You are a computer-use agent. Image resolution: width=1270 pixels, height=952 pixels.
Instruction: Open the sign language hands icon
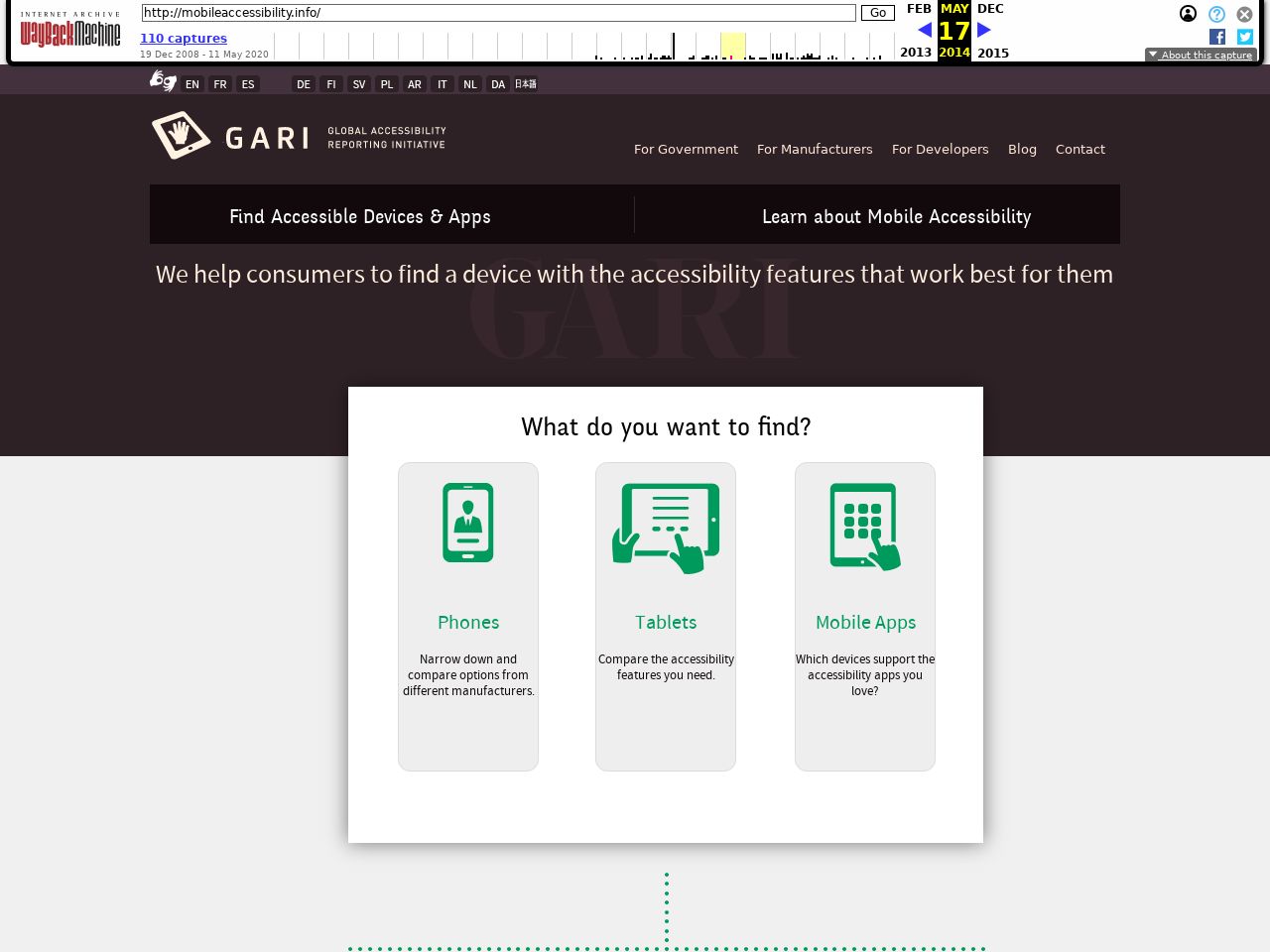click(163, 81)
